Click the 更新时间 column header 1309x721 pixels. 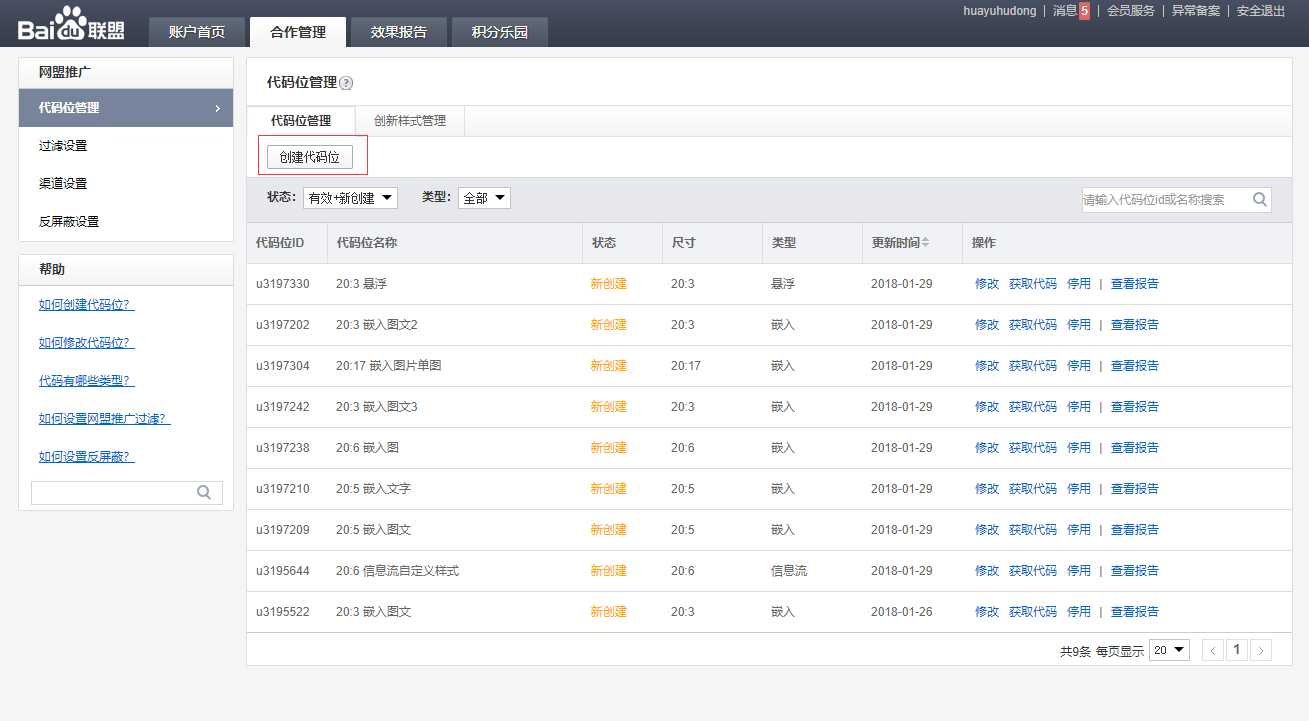[895, 243]
